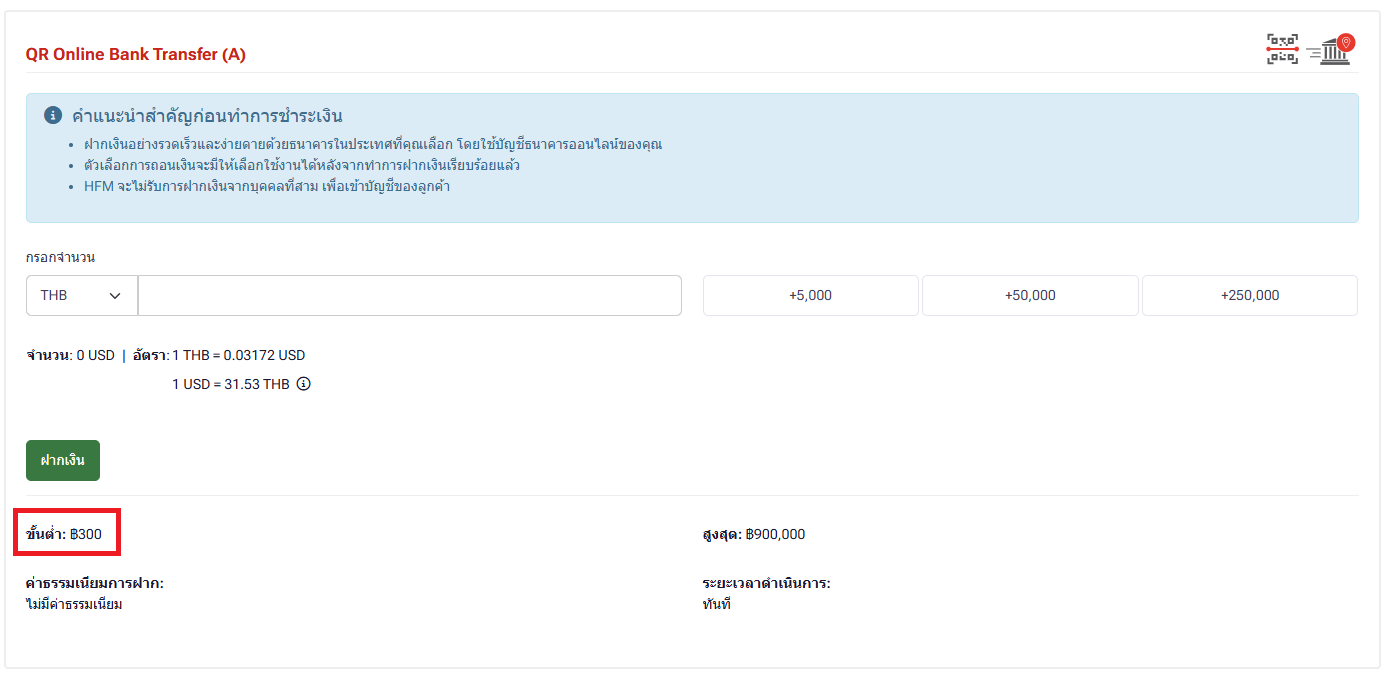The width and height of the screenshot is (1390, 678).
Task: Click the bank building location icon
Action: tap(1334, 49)
